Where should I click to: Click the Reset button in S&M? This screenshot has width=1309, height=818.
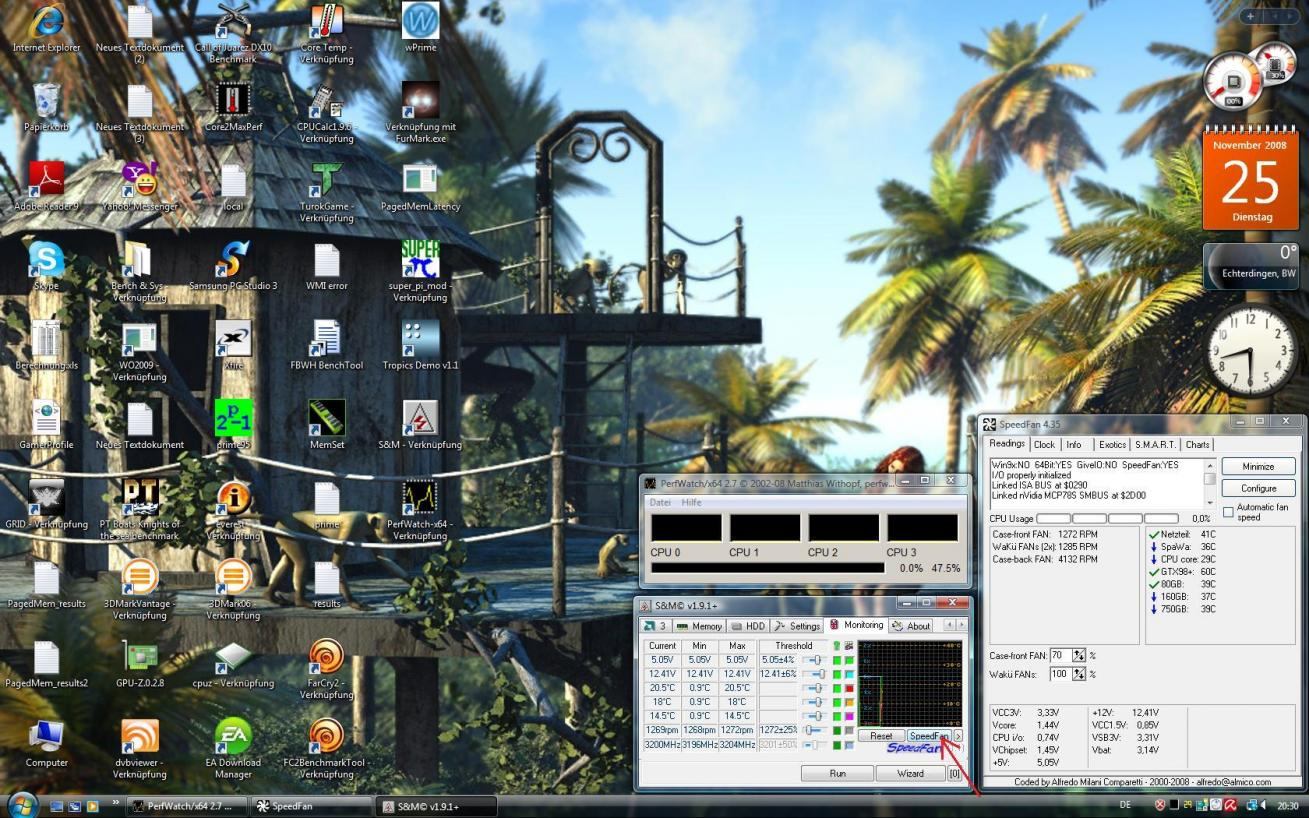click(881, 736)
